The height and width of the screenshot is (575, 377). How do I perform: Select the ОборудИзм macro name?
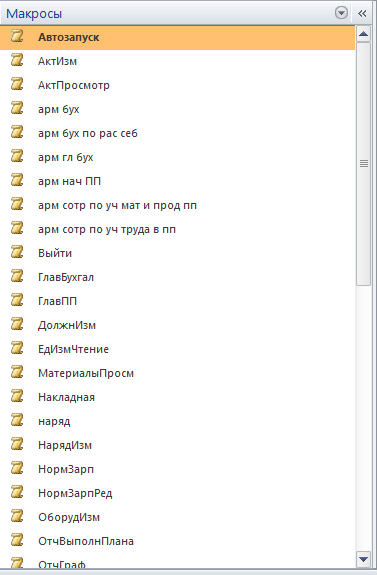point(69,517)
